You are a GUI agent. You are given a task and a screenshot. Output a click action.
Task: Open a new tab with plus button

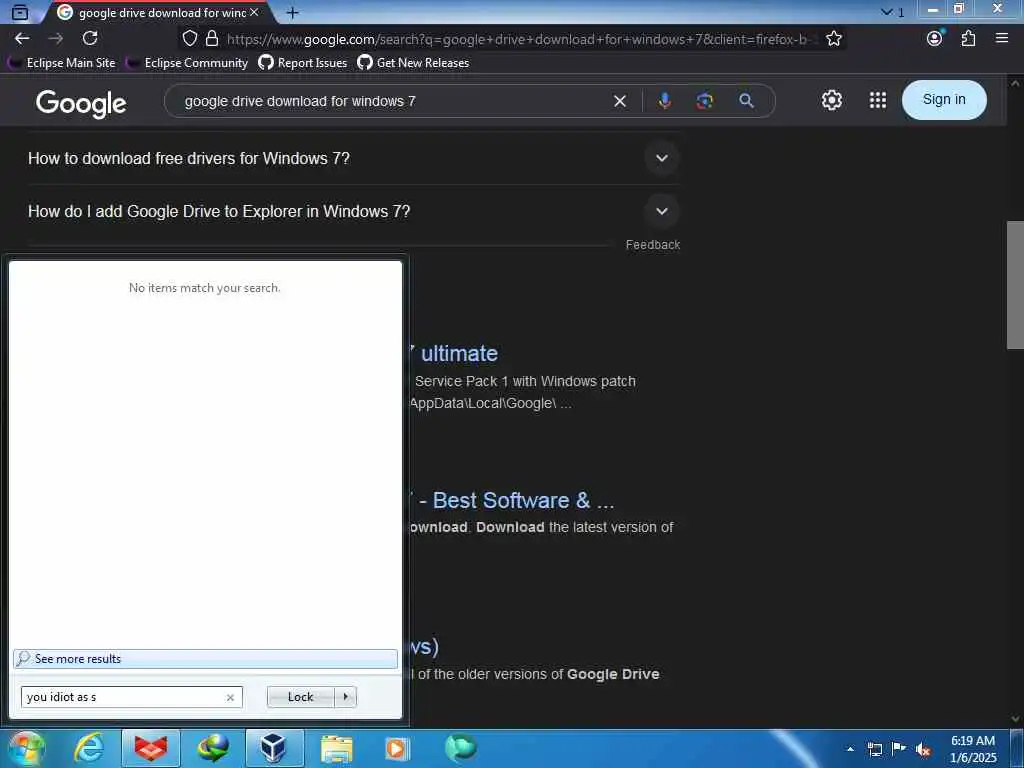pyautogui.click(x=293, y=12)
